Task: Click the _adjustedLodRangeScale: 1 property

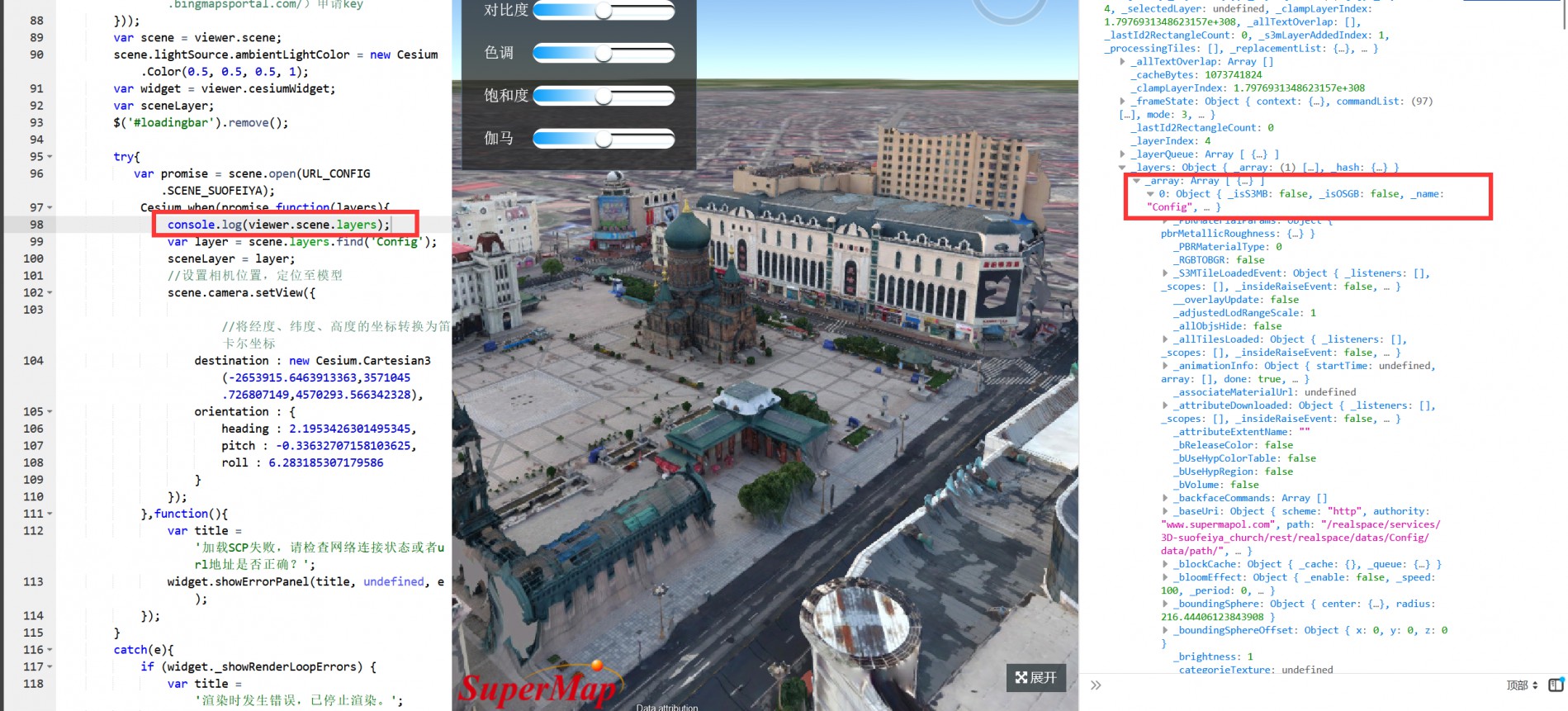Action: click(x=1244, y=313)
